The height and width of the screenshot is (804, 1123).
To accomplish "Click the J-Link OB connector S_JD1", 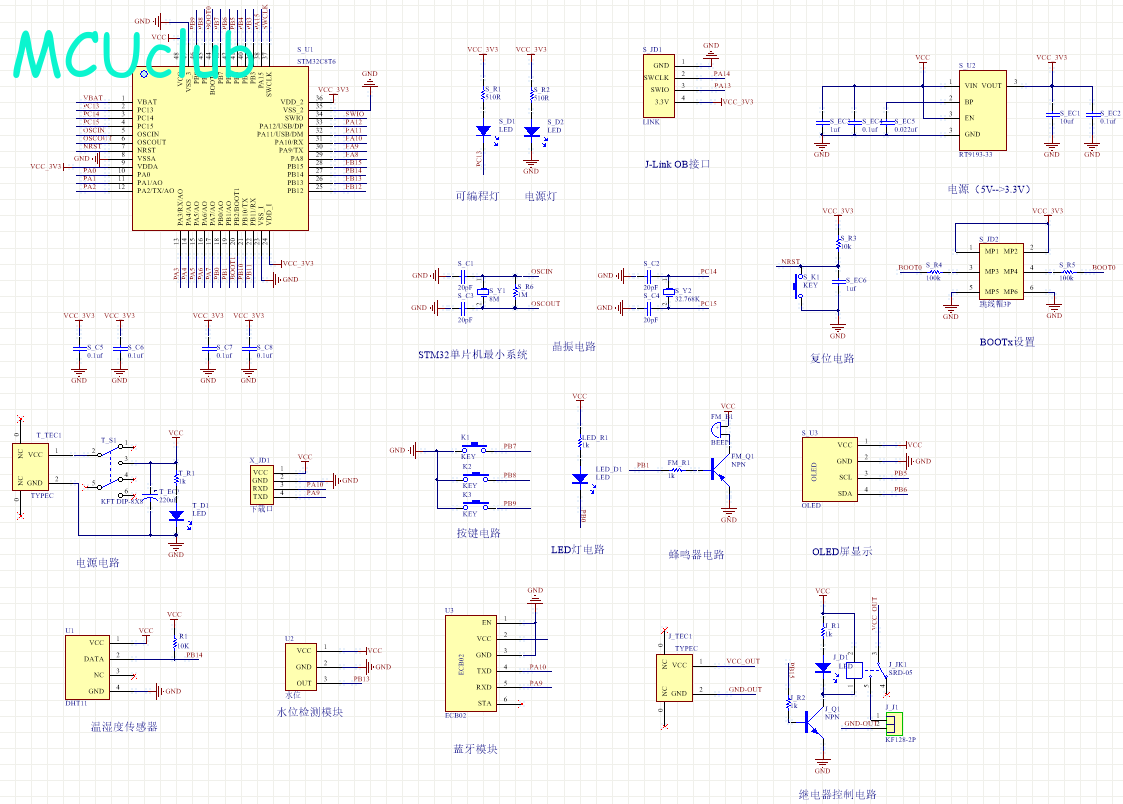I will 659,86.
